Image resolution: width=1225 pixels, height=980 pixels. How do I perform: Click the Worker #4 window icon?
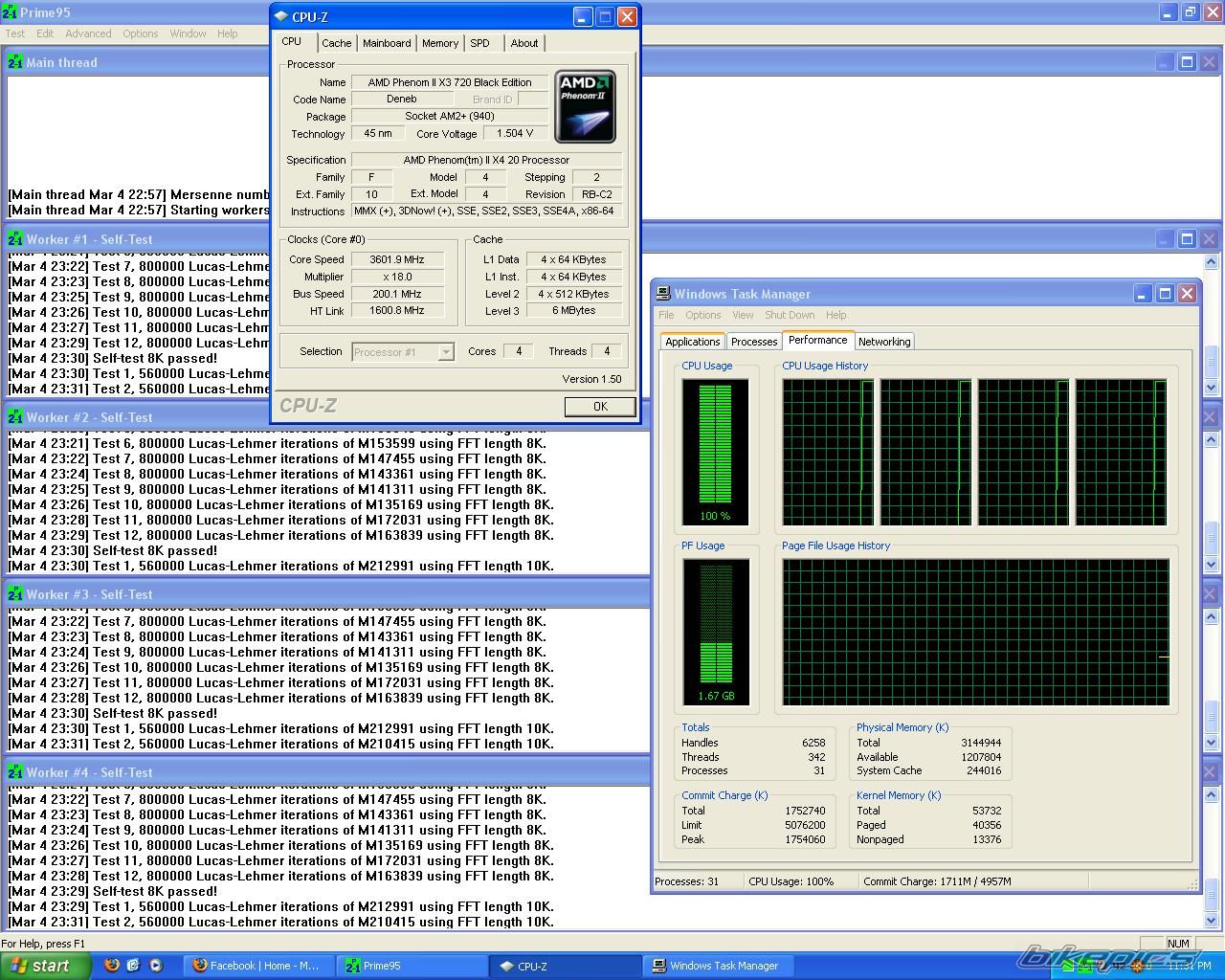[15, 772]
